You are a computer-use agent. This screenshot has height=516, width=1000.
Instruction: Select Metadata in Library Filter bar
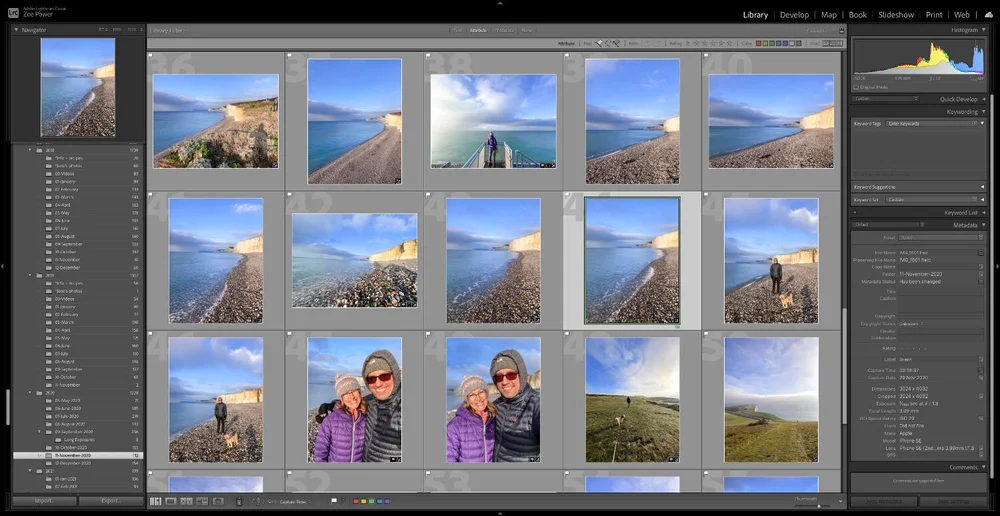[503, 30]
